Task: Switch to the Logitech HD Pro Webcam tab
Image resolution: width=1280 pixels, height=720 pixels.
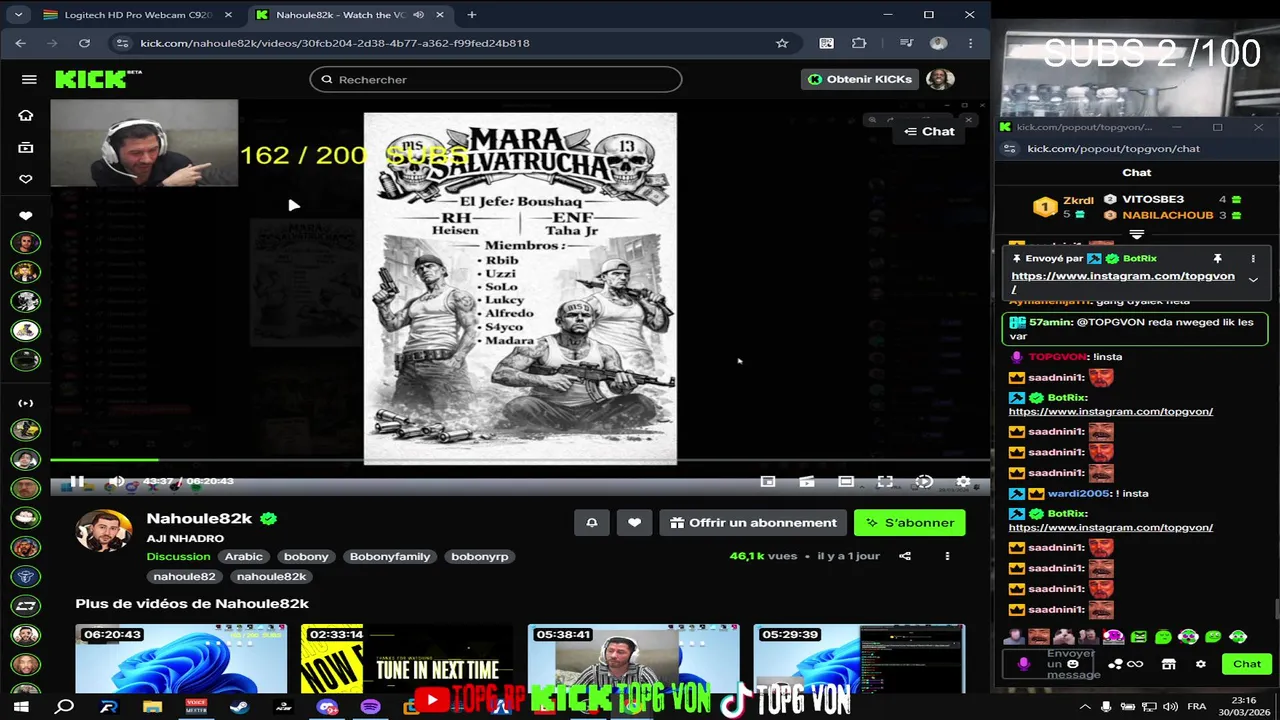Action: point(137,15)
